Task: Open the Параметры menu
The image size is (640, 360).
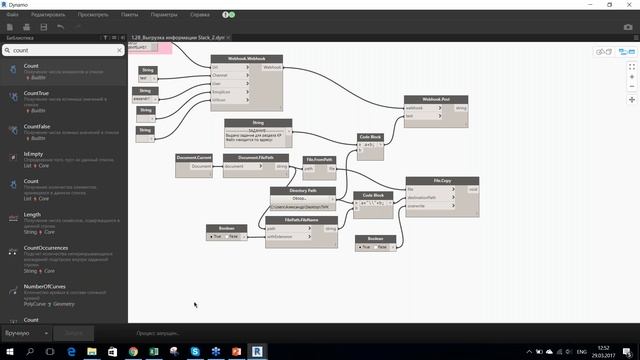Action: click(x=164, y=15)
